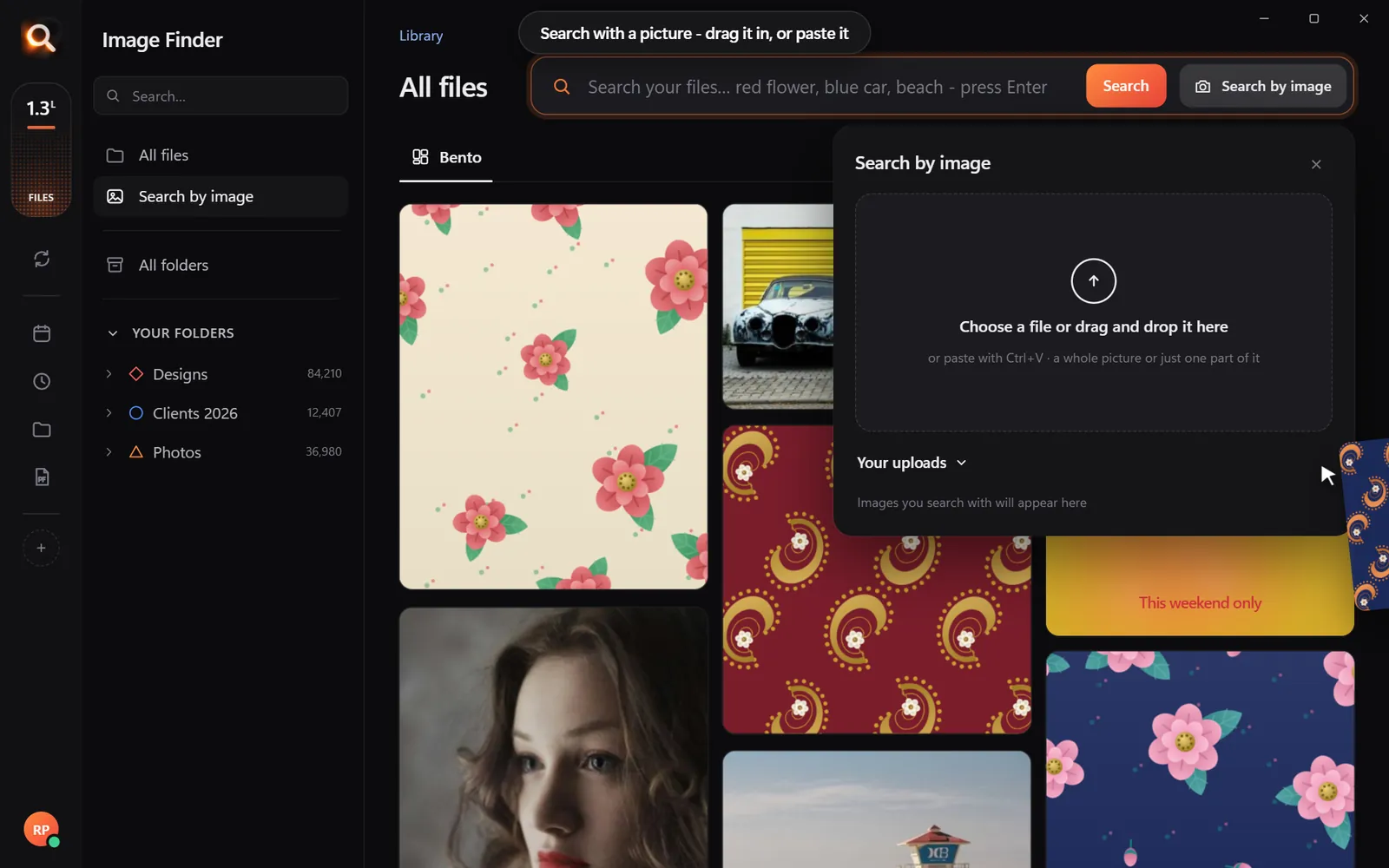Open the Your uploads dropdown
This screenshot has height=868, width=1389.
click(x=912, y=463)
